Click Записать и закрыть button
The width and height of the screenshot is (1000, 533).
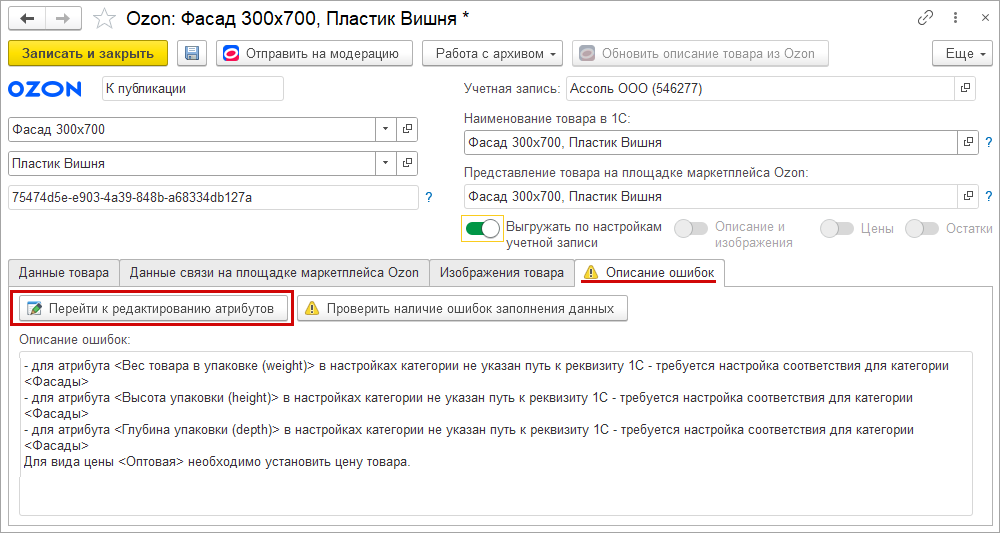pos(88,54)
